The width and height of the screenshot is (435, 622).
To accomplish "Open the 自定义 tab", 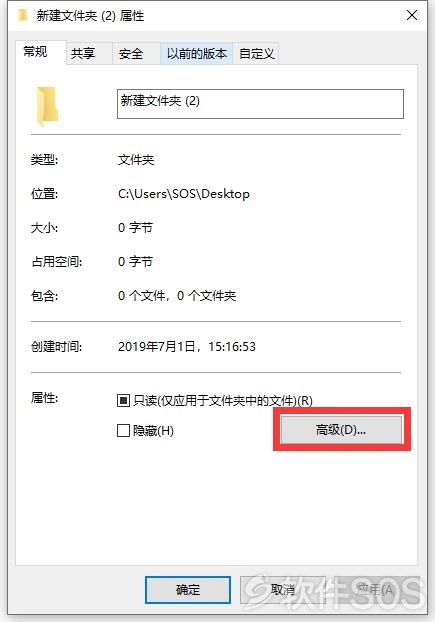I will coord(256,54).
